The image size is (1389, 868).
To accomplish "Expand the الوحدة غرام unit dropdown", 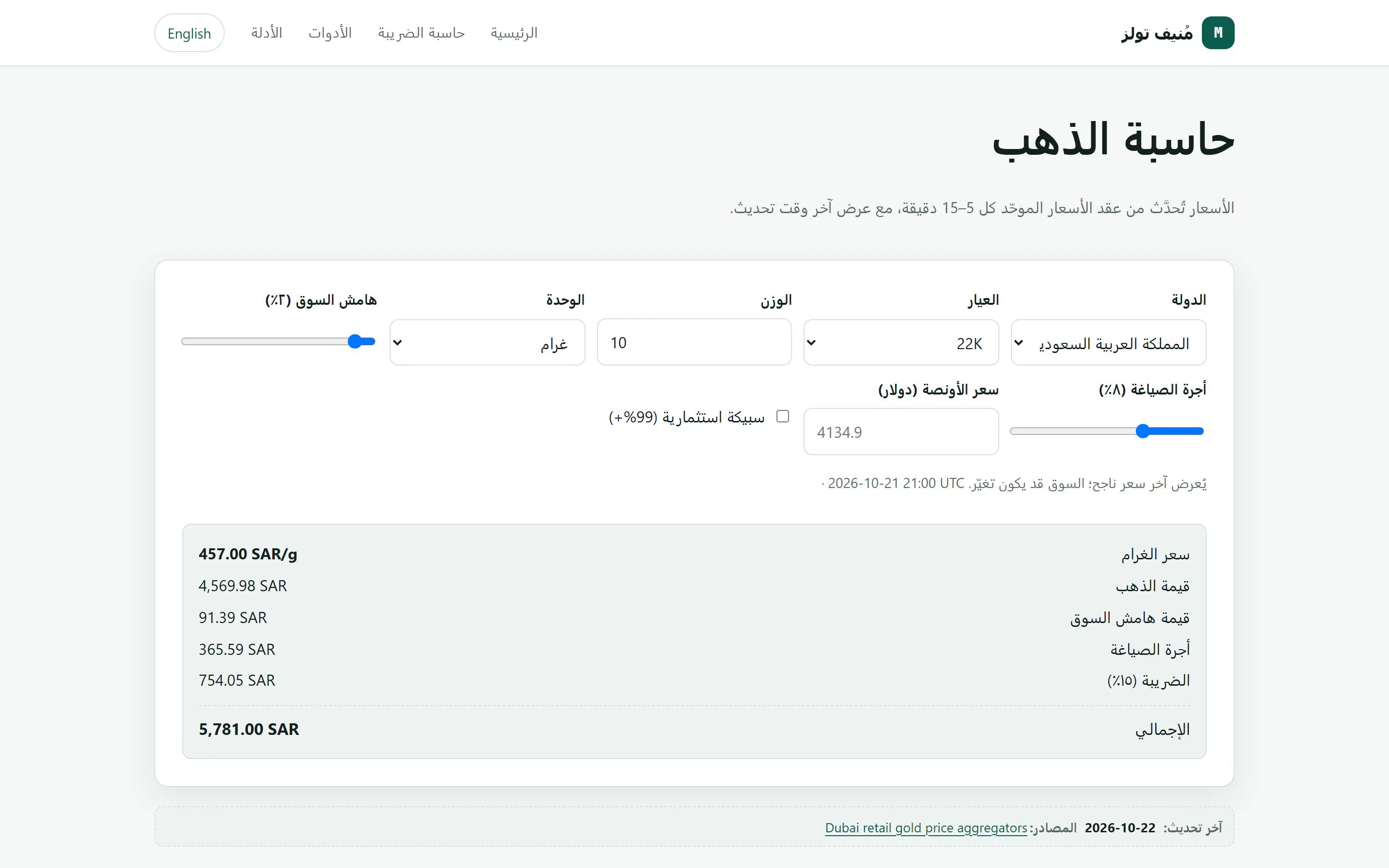I will tap(487, 343).
